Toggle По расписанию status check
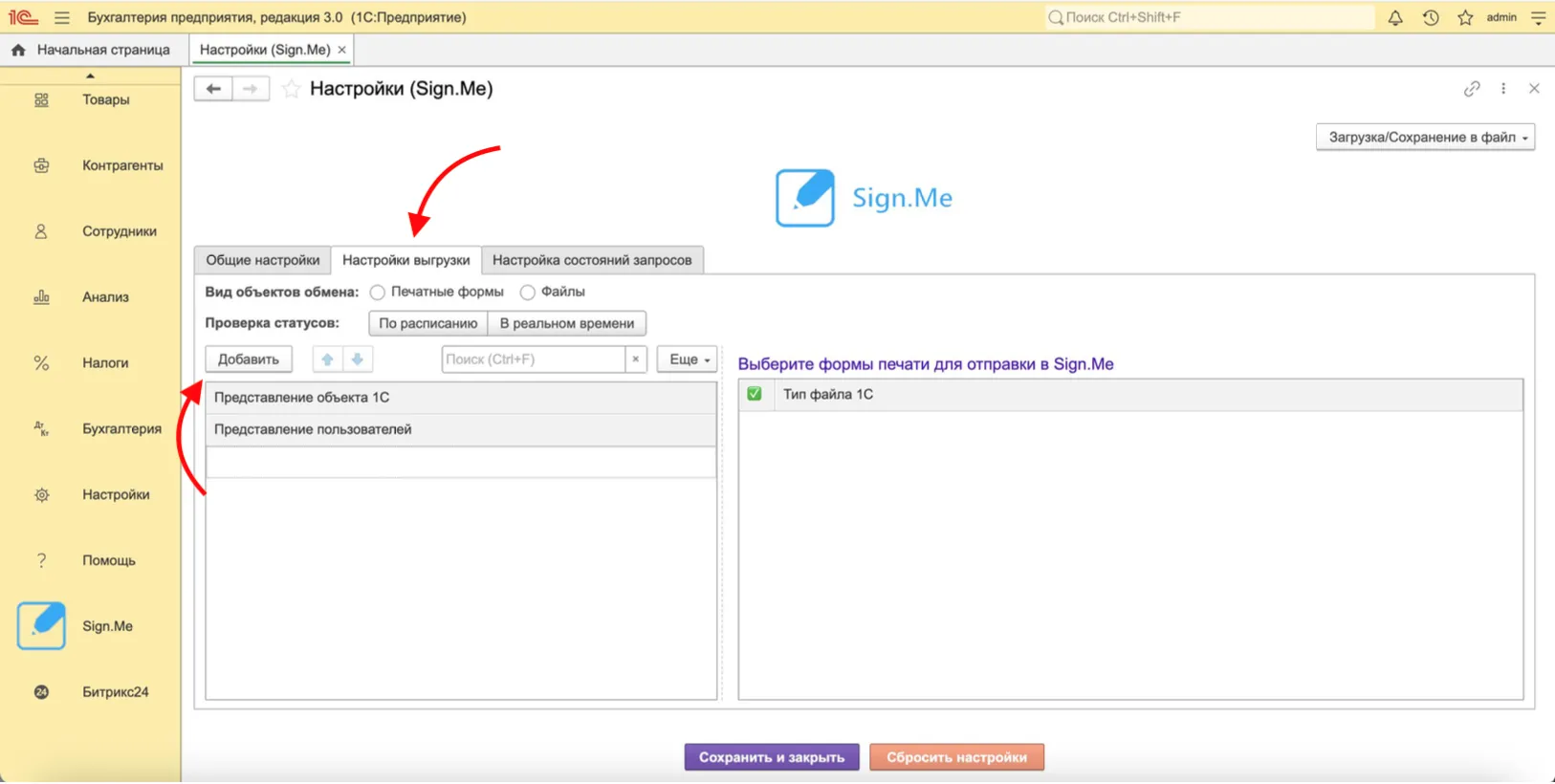Image resolution: width=1555 pixels, height=784 pixels. (428, 323)
